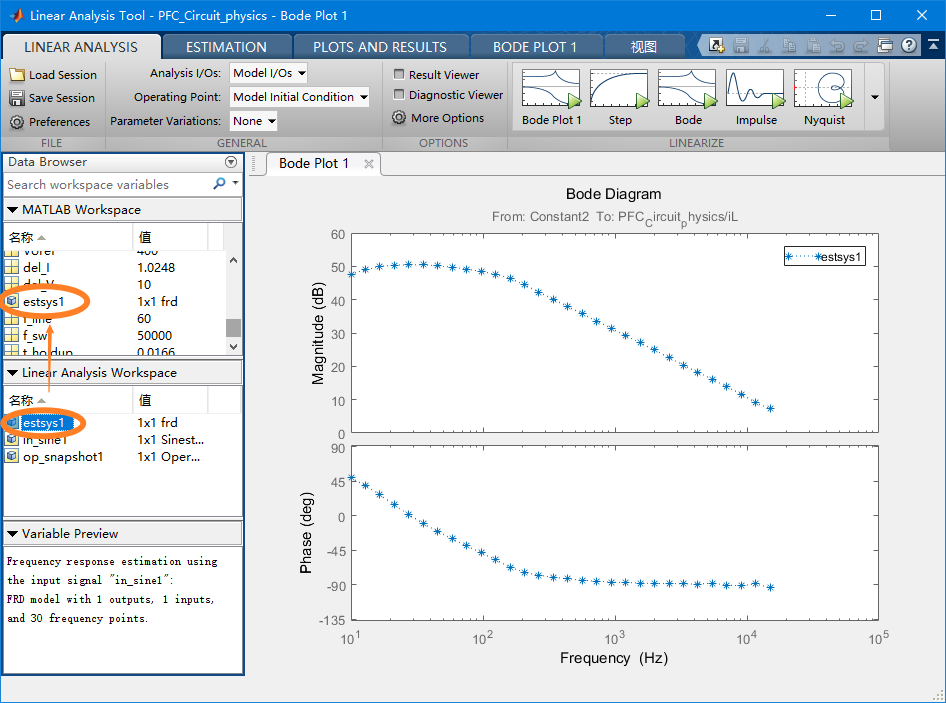Expand the linearize plot gallery arrow
946x703 pixels.
[875, 97]
